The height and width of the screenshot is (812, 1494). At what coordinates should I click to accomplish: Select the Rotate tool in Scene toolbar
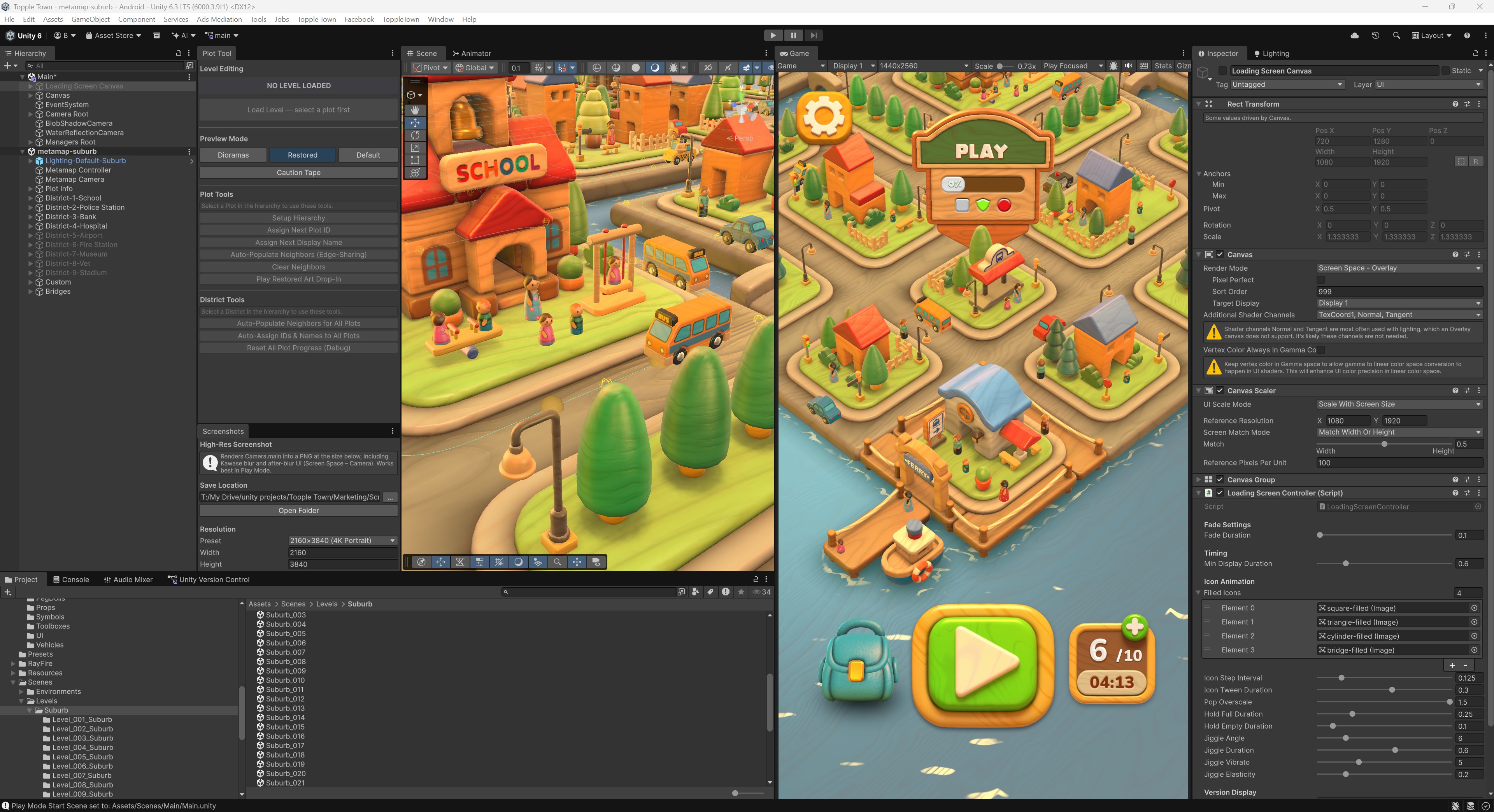pyautogui.click(x=415, y=135)
